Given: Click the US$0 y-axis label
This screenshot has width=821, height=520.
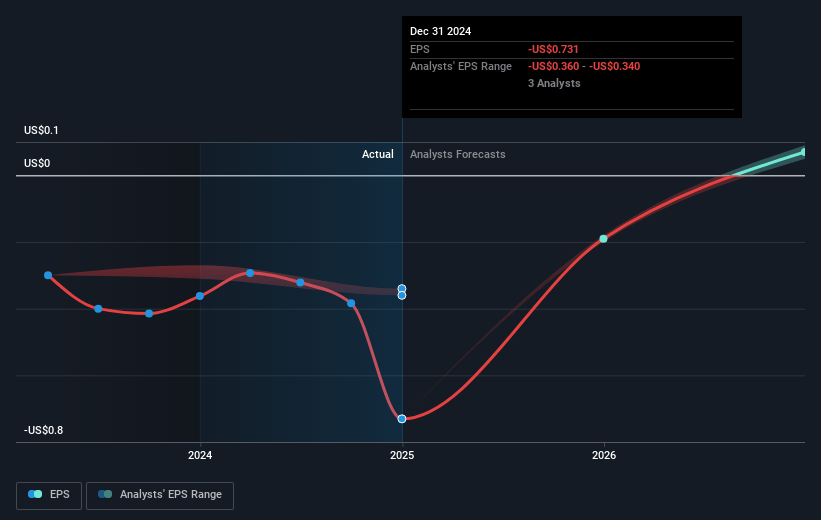Looking at the screenshot, I should (37, 163).
